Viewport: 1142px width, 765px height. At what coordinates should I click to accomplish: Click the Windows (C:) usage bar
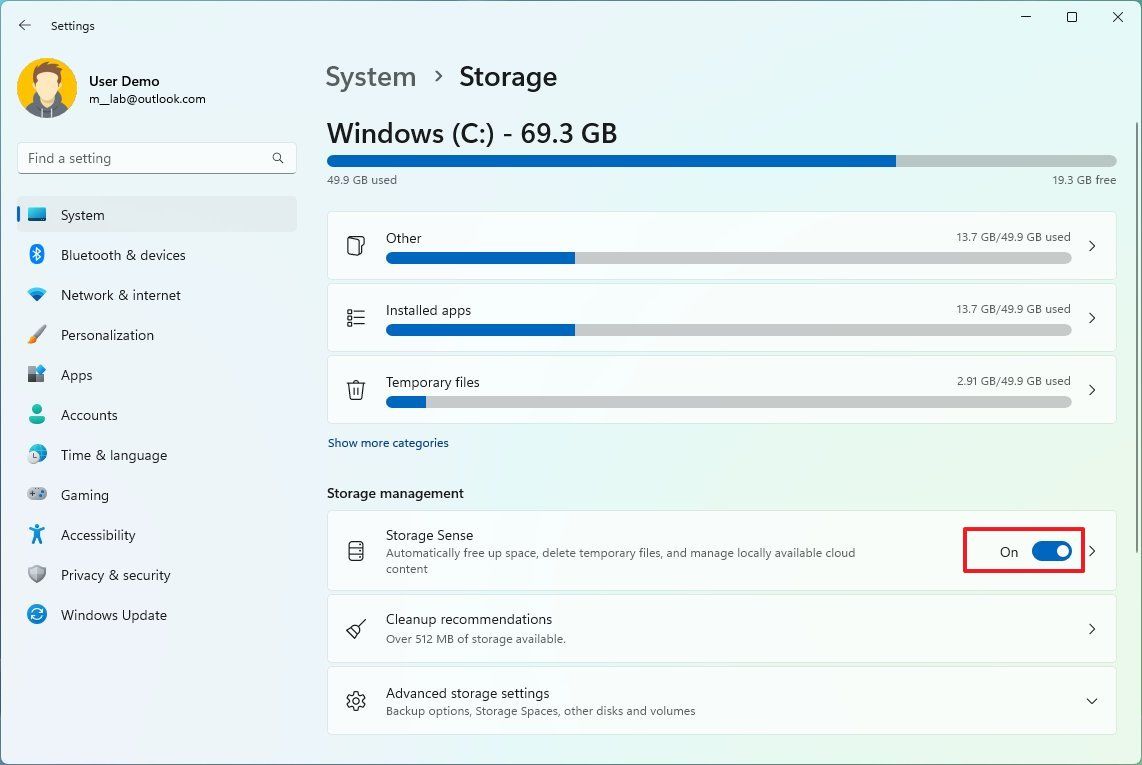click(x=721, y=160)
